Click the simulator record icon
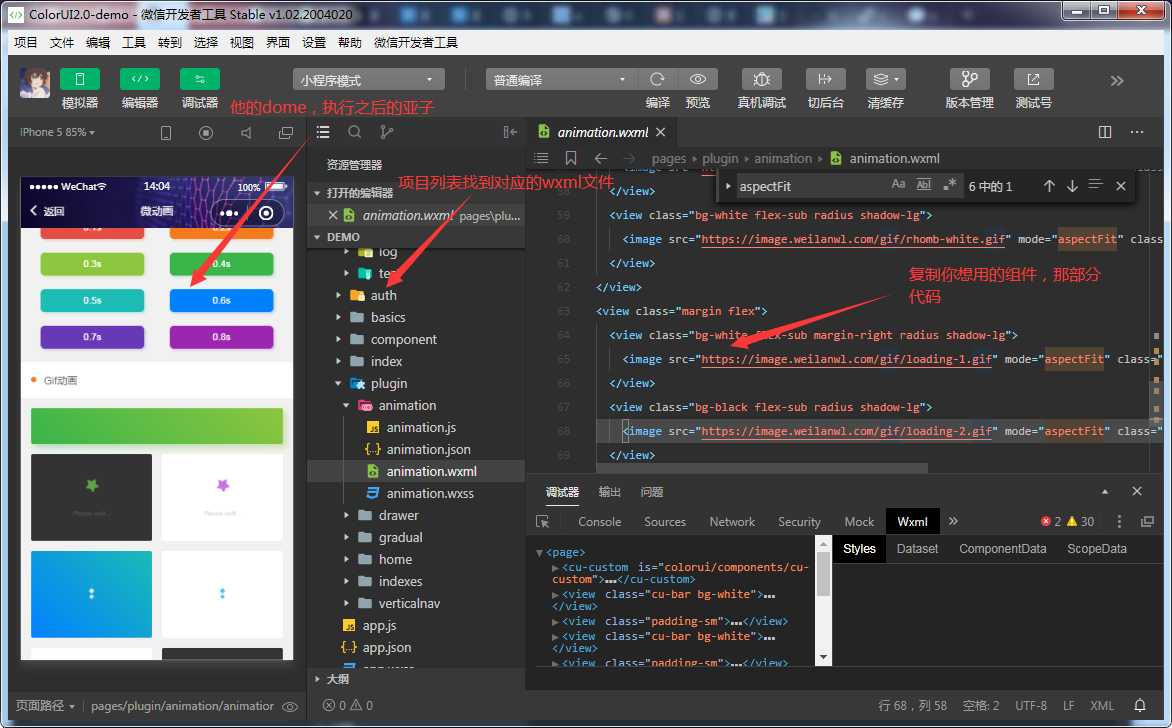 pyautogui.click(x=206, y=133)
